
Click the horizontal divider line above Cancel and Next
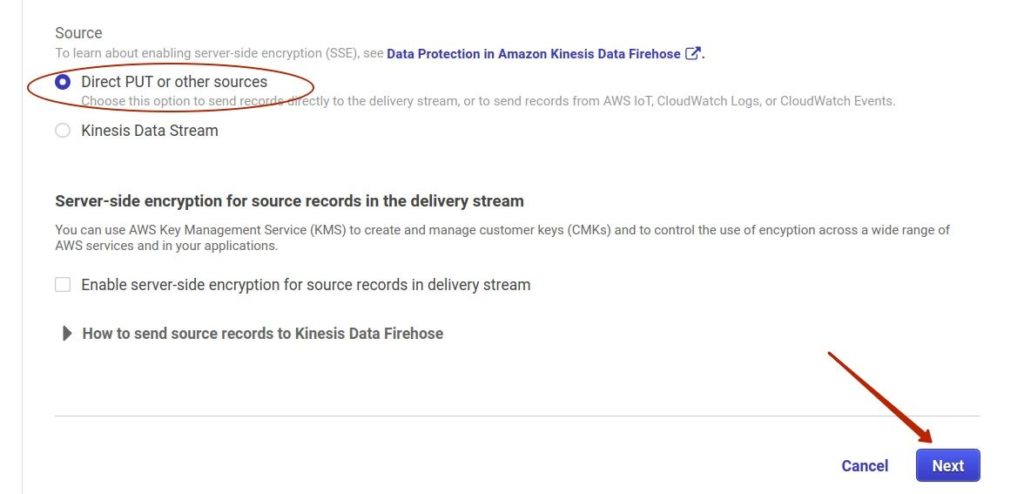point(517,416)
